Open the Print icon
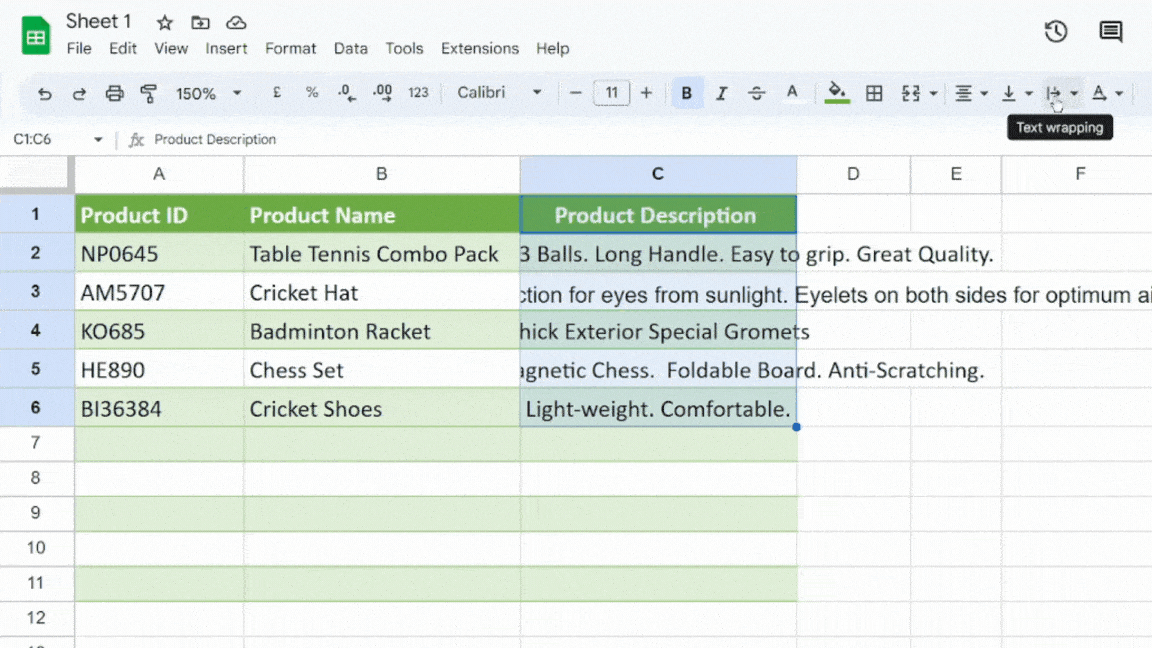The width and height of the screenshot is (1152, 648). pos(114,93)
